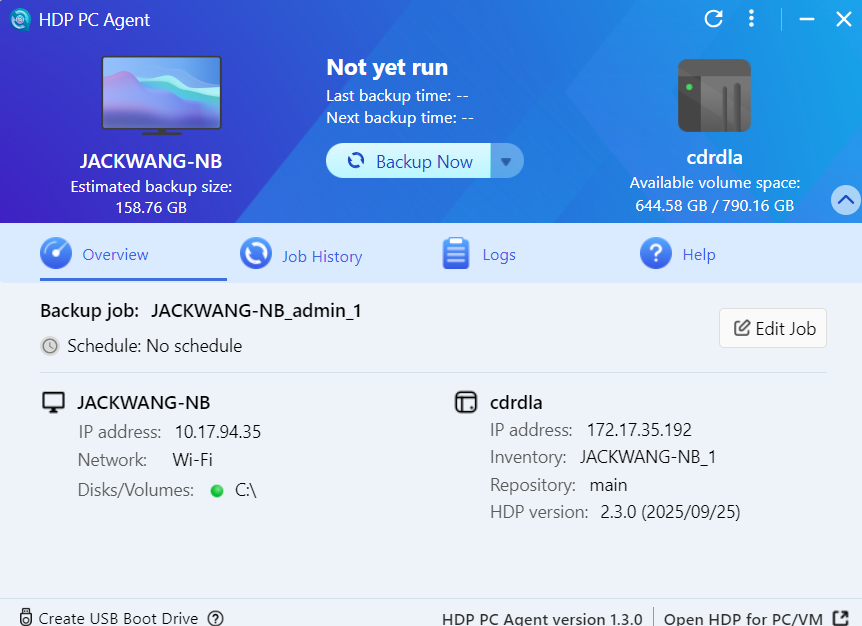Click the schedule clock icon
The width and height of the screenshot is (862, 626).
click(x=50, y=346)
